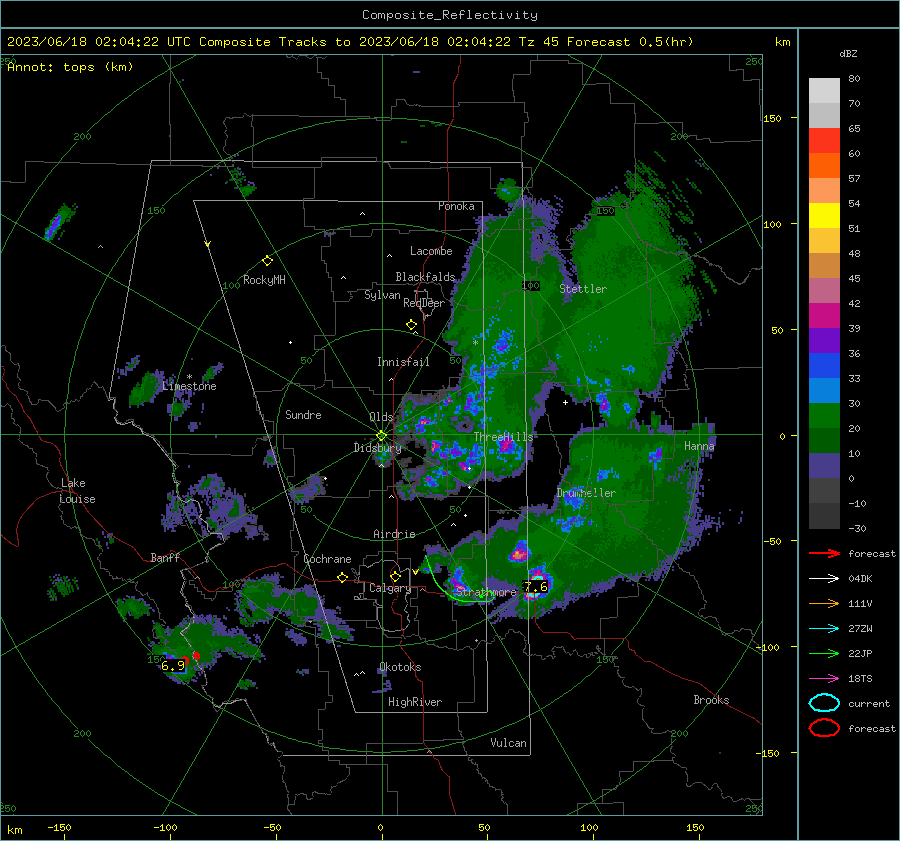
Task: Click the Airdrie town label
Action: [394, 534]
